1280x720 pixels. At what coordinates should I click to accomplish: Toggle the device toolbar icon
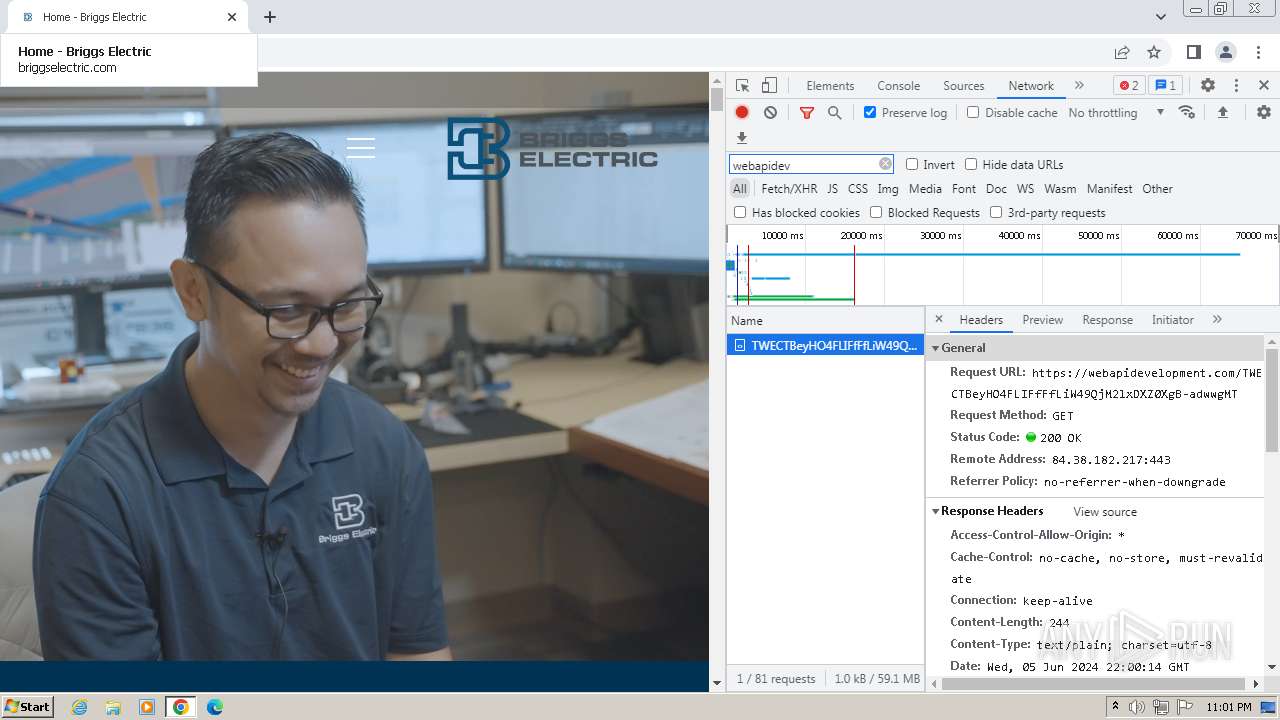click(x=769, y=85)
